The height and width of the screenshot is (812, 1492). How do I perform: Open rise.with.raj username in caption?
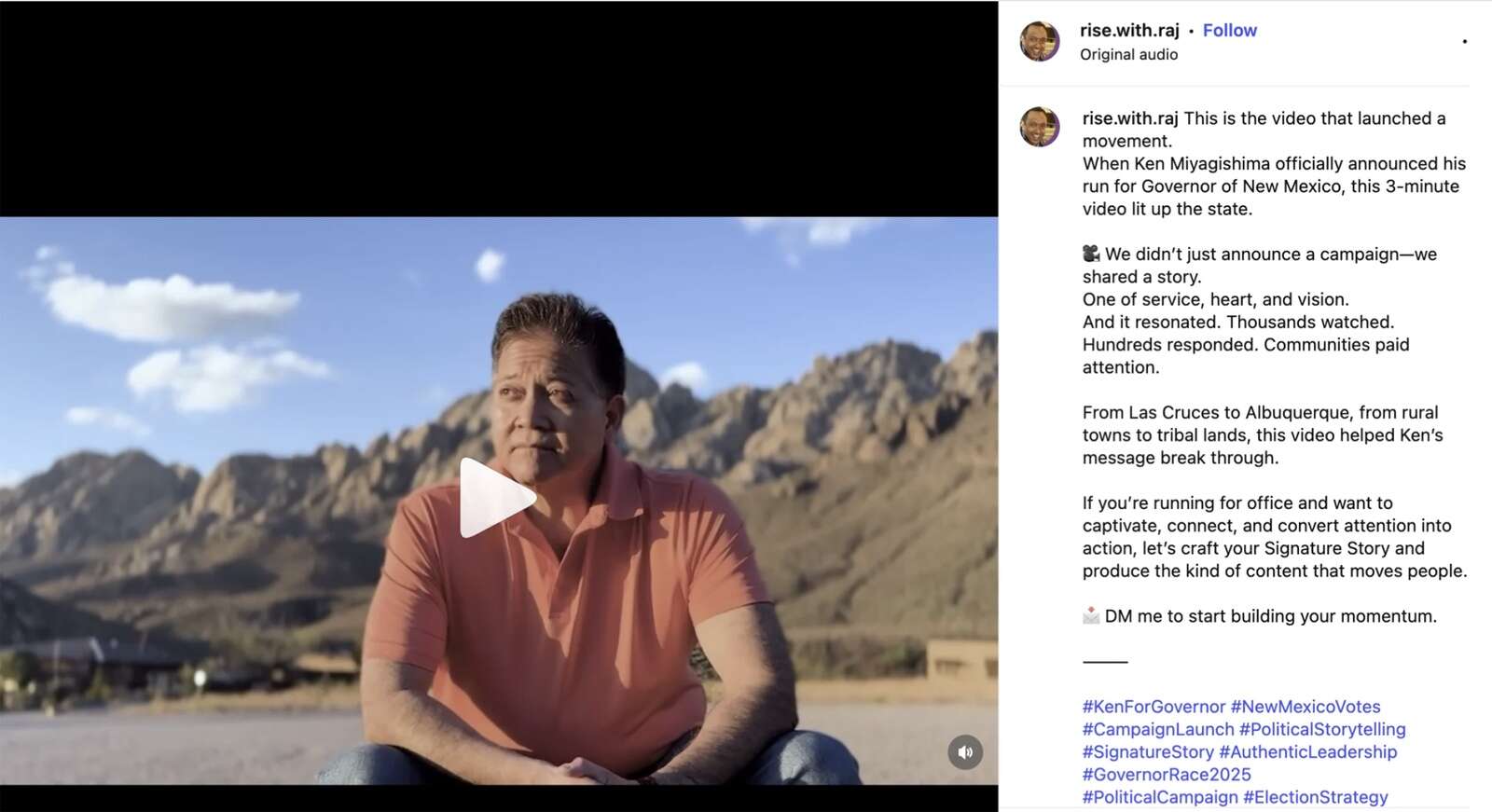click(x=1130, y=118)
